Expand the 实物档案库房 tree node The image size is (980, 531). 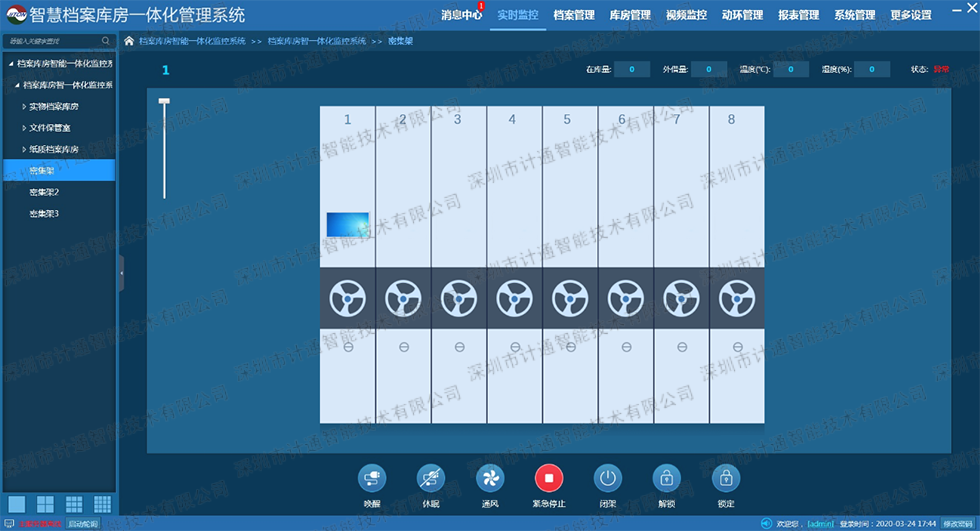coord(24,106)
